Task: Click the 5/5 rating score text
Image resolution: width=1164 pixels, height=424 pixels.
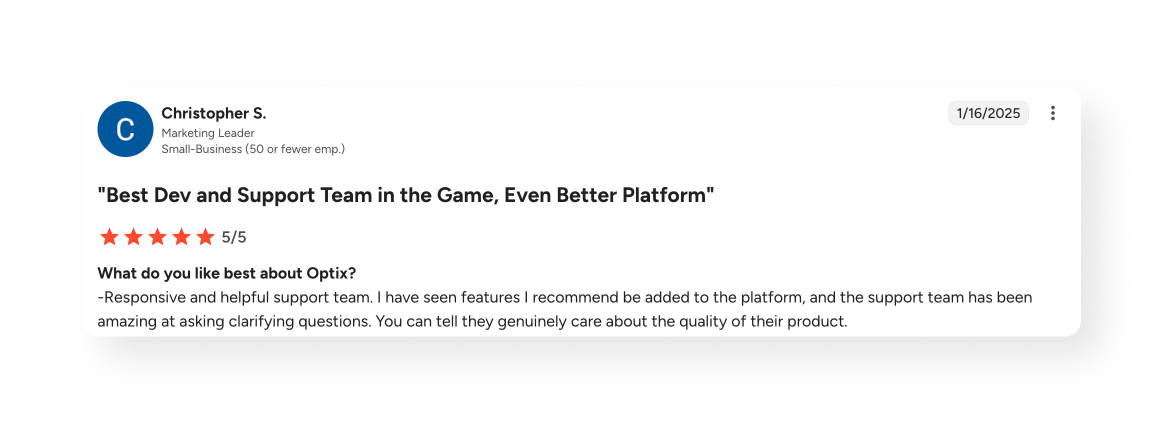Action: pos(234,237)
